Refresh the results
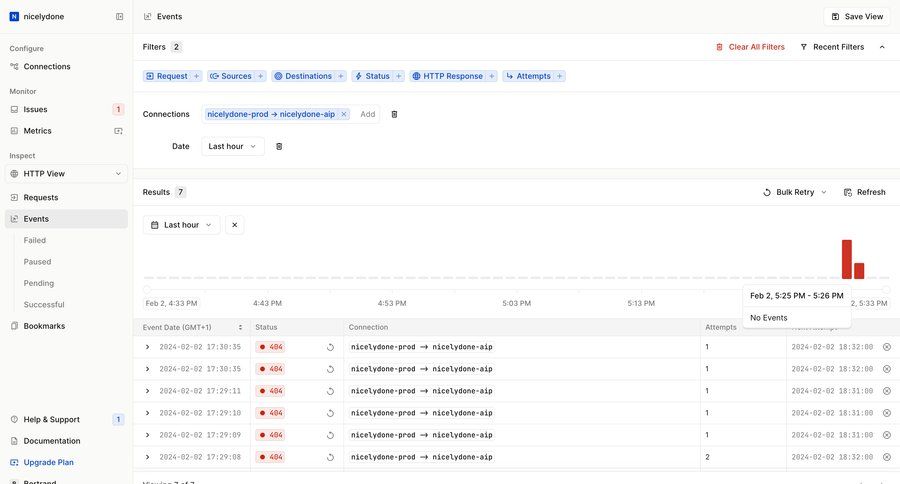The height and width of the screenshot is (484, 900). coord(864,192)
